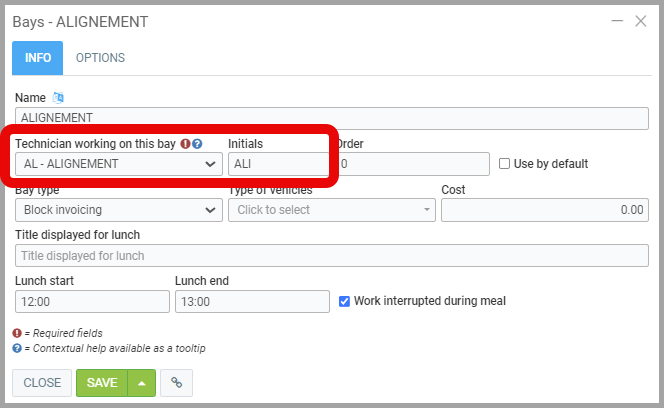This screenshot has width=664, height=408.
Task: Open the Technician working on this bay dropdown
Action: point(119,164)
